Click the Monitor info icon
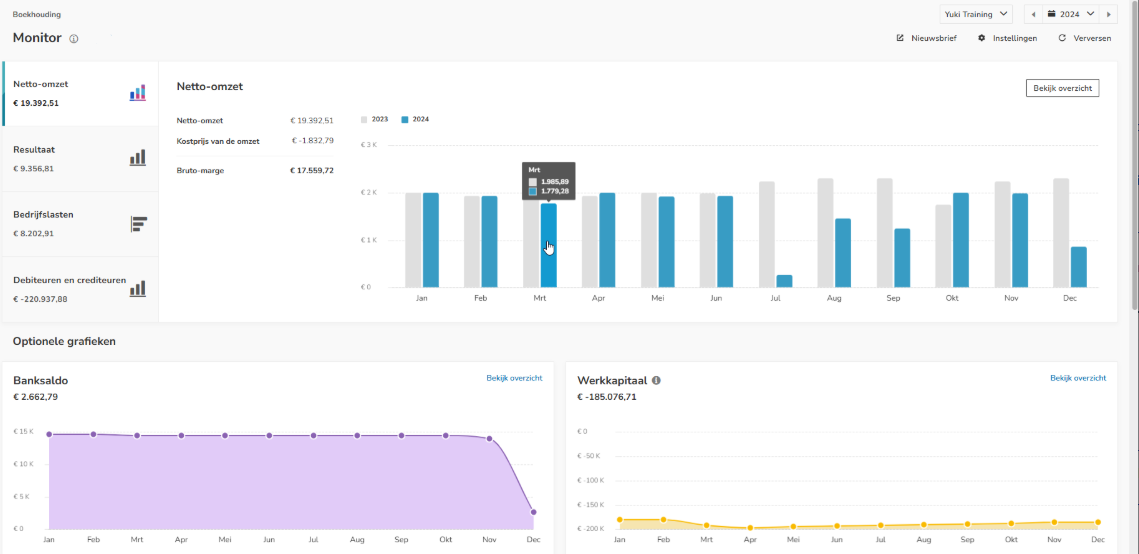This screenshot has height=554, width=1139. 73,38
